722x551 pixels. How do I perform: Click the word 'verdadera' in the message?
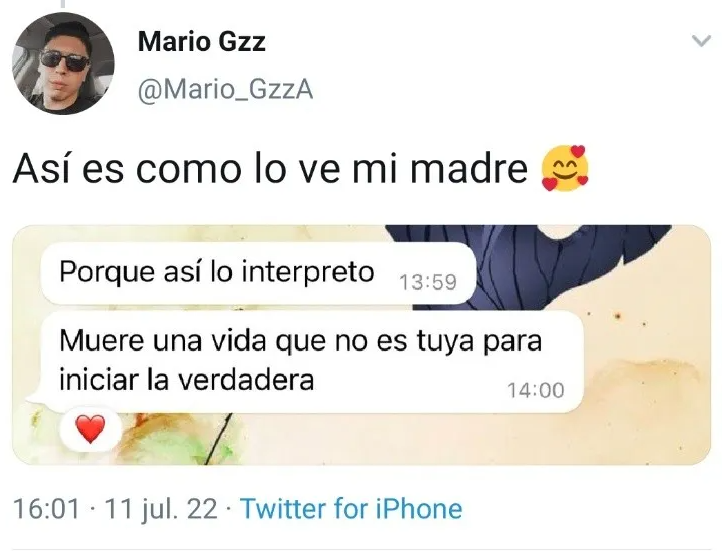246,380
